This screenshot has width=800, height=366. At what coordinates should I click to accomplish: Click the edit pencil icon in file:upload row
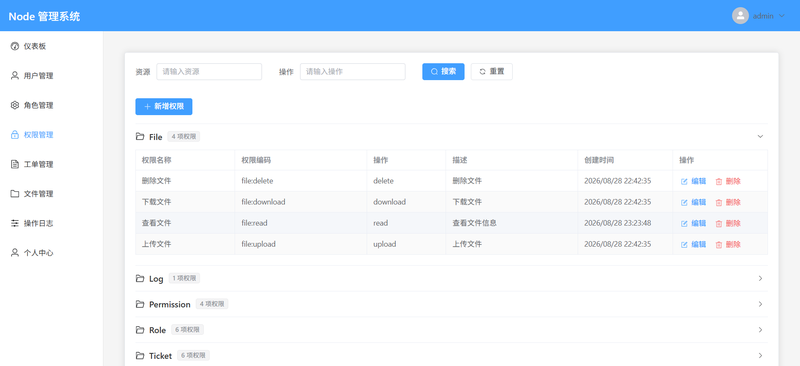click(x=684, y=245)
